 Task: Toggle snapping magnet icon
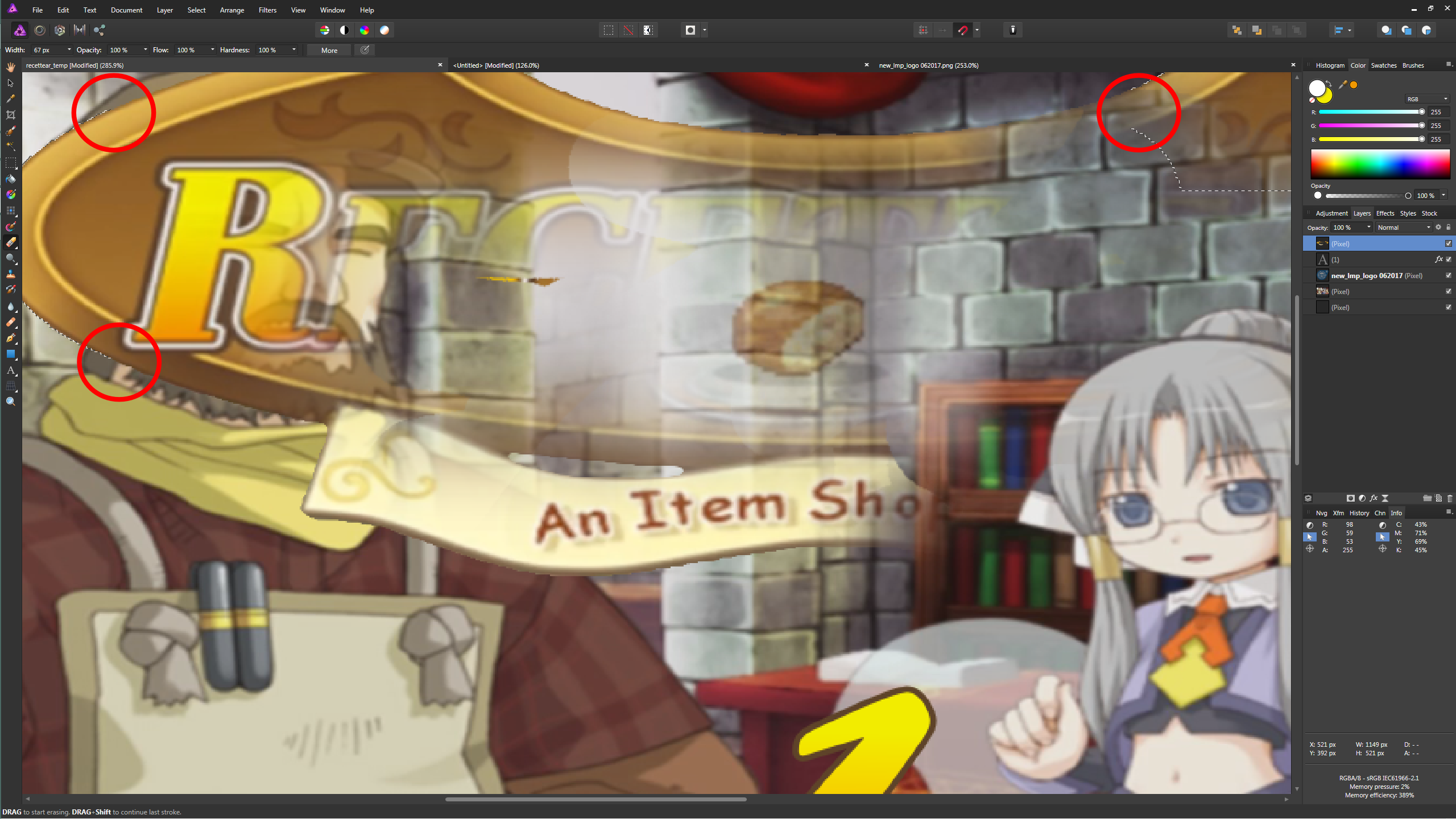(x=963, y=30)
